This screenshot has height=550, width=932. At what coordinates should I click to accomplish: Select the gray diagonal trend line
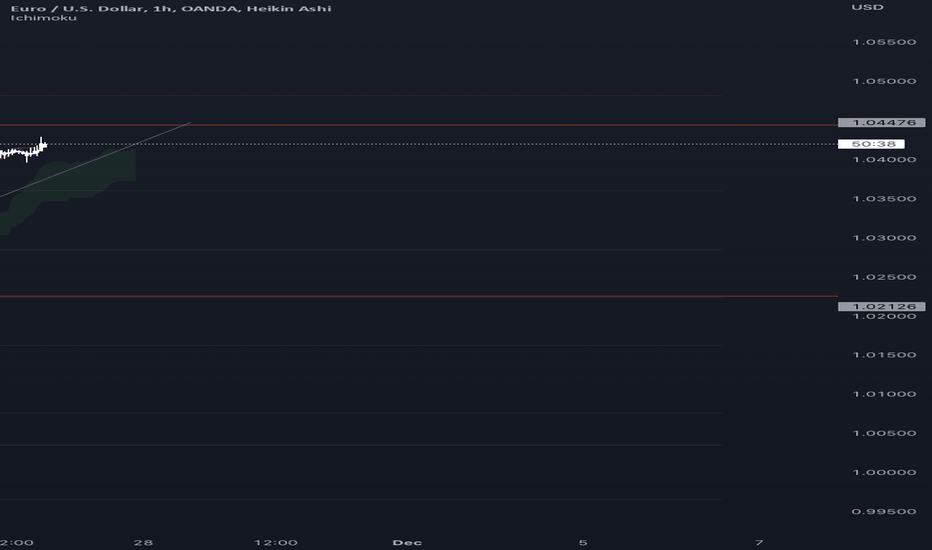point(95,159)
